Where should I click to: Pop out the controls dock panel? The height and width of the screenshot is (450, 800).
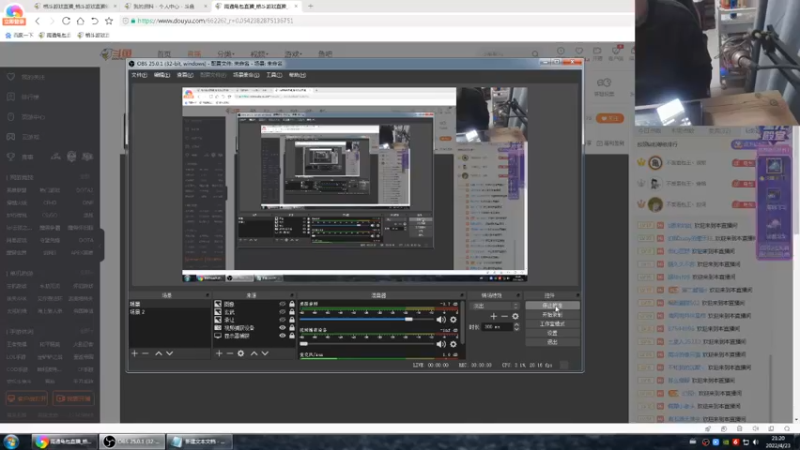click(577, 295)
